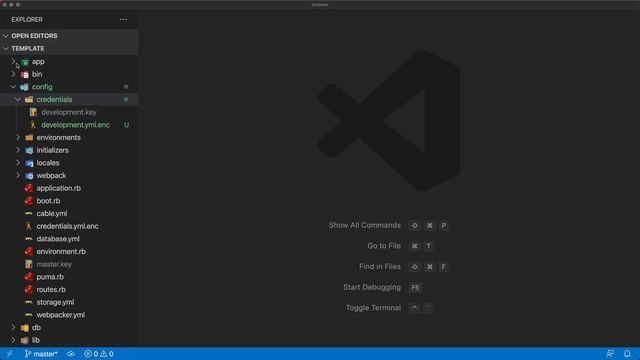Viewport: 640px width, 360px height.
Task: Click the initializers folder icon
Action: point(29,150)
